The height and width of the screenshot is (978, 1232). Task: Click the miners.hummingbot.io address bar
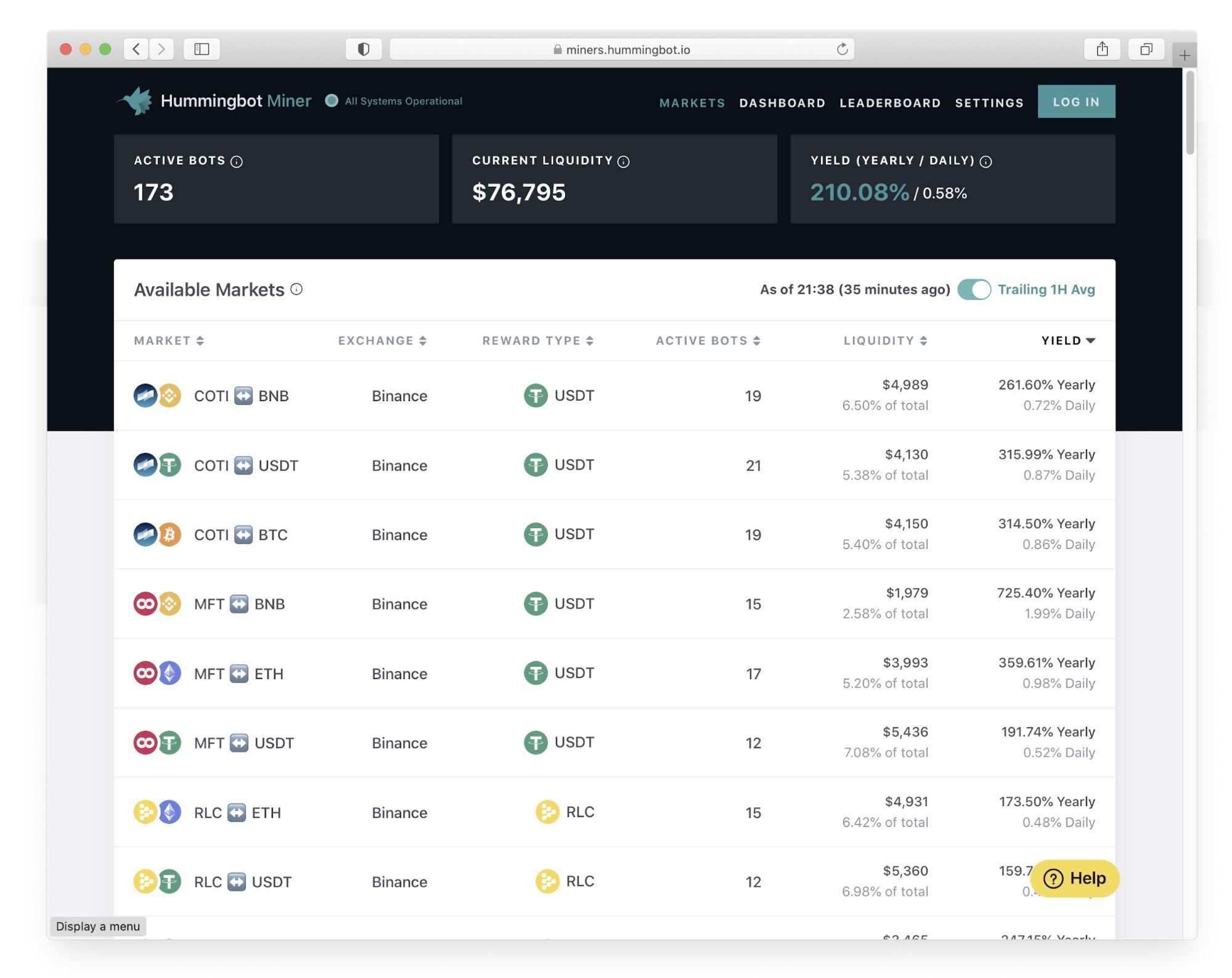pyautogui.click(x=622, y=49)
